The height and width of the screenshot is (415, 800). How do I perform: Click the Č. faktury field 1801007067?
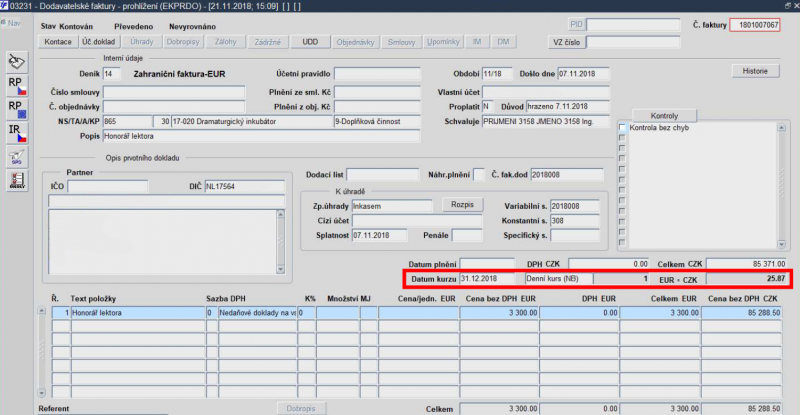tap(755, 25)
